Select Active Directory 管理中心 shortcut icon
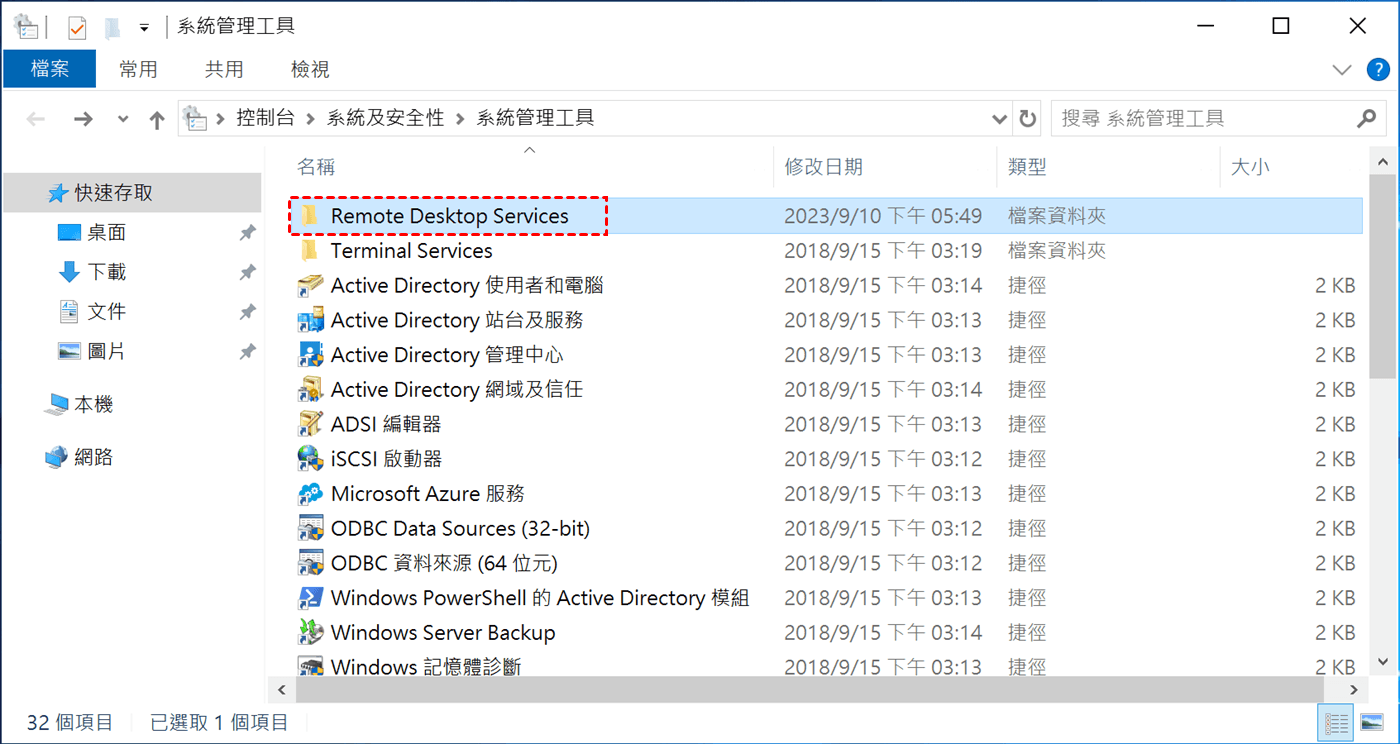The image size is (1400, 744). coord(310,355)
